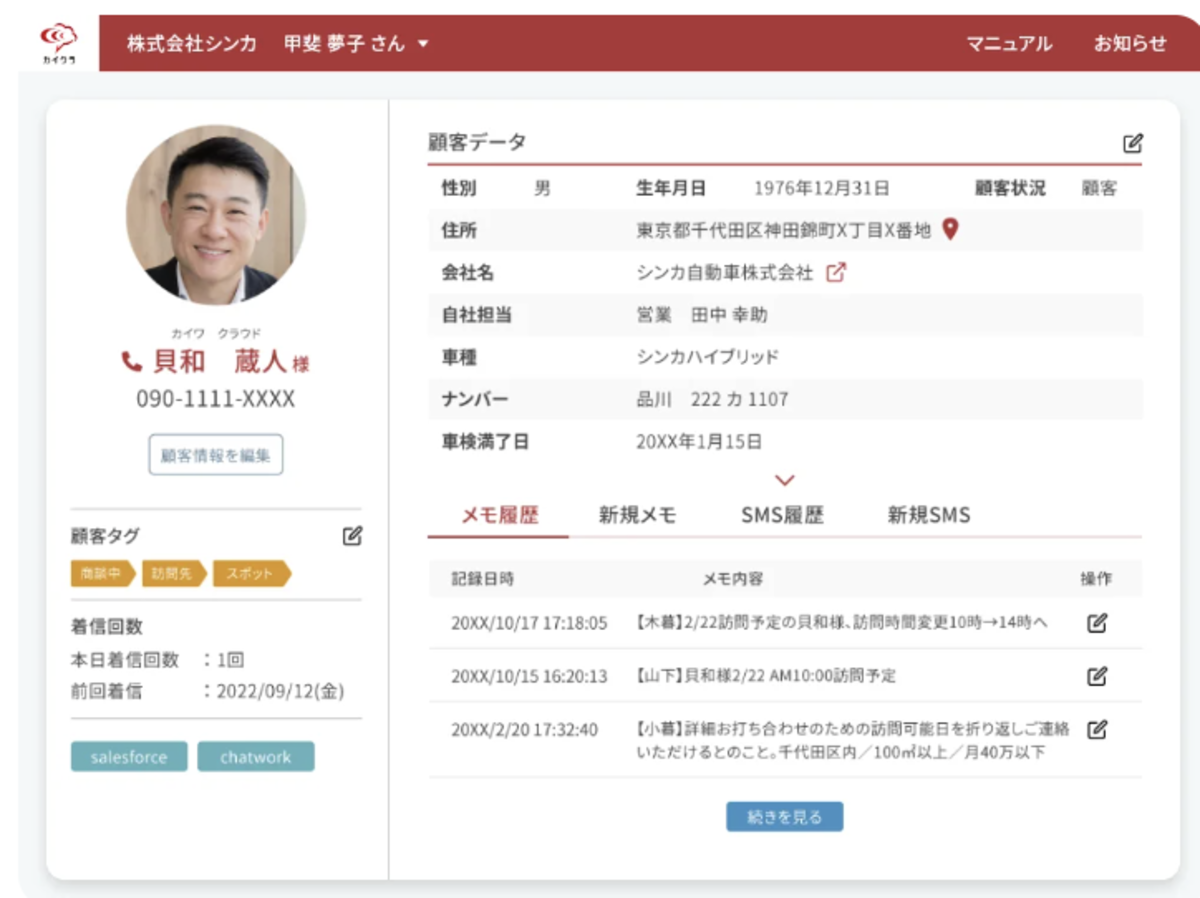Edit the memo dated 20XX/10/17 17:18:05
The width and height of the screenshot is (1200, 898).
(1097, 623)
